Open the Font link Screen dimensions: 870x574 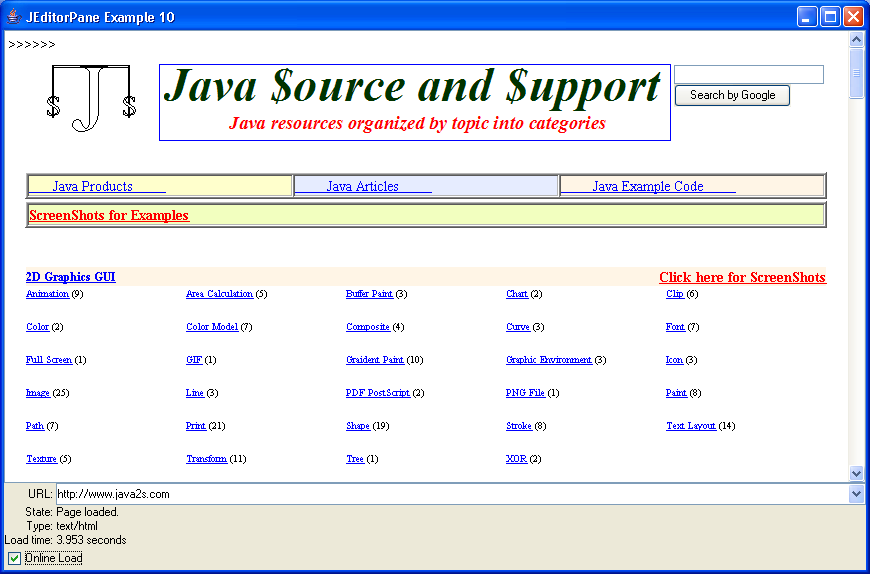click(675, 327)
